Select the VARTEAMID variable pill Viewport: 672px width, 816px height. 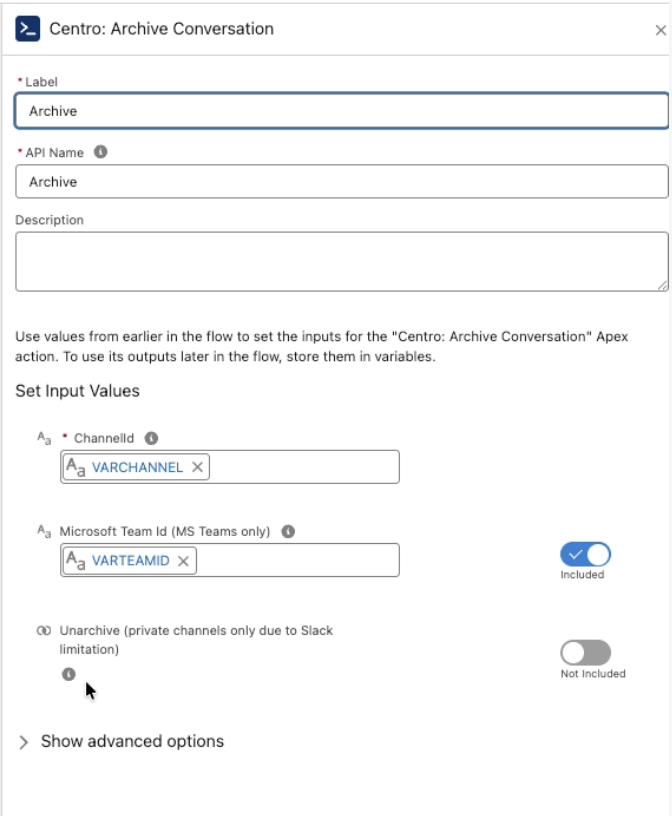click(130, 560)
